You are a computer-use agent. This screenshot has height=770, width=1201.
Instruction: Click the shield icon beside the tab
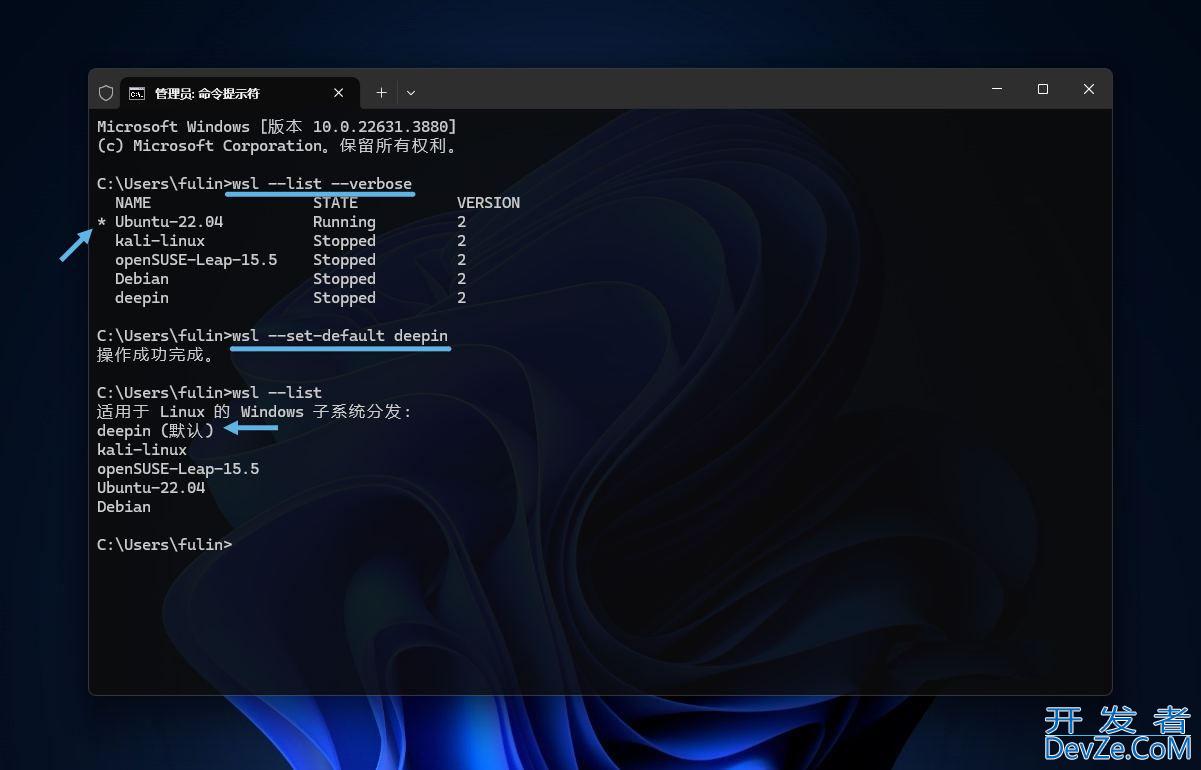coord(106,93)
